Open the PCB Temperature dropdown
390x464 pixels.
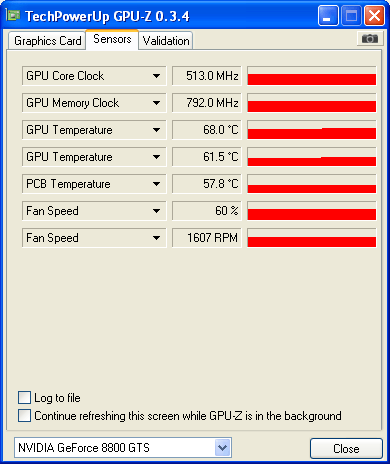point(156,184)
